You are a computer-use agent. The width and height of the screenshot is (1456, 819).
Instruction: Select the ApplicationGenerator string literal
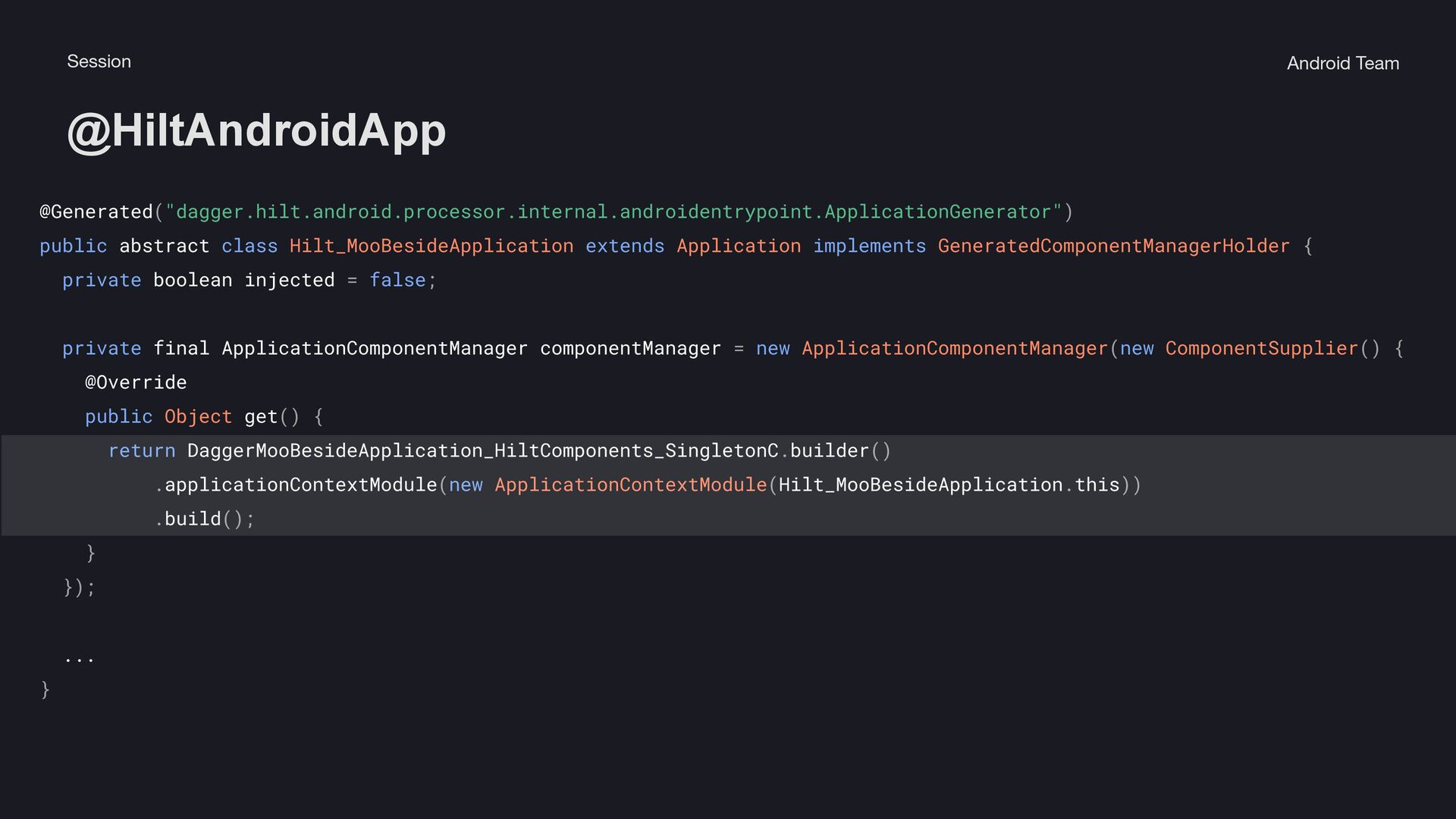[613, 212]
